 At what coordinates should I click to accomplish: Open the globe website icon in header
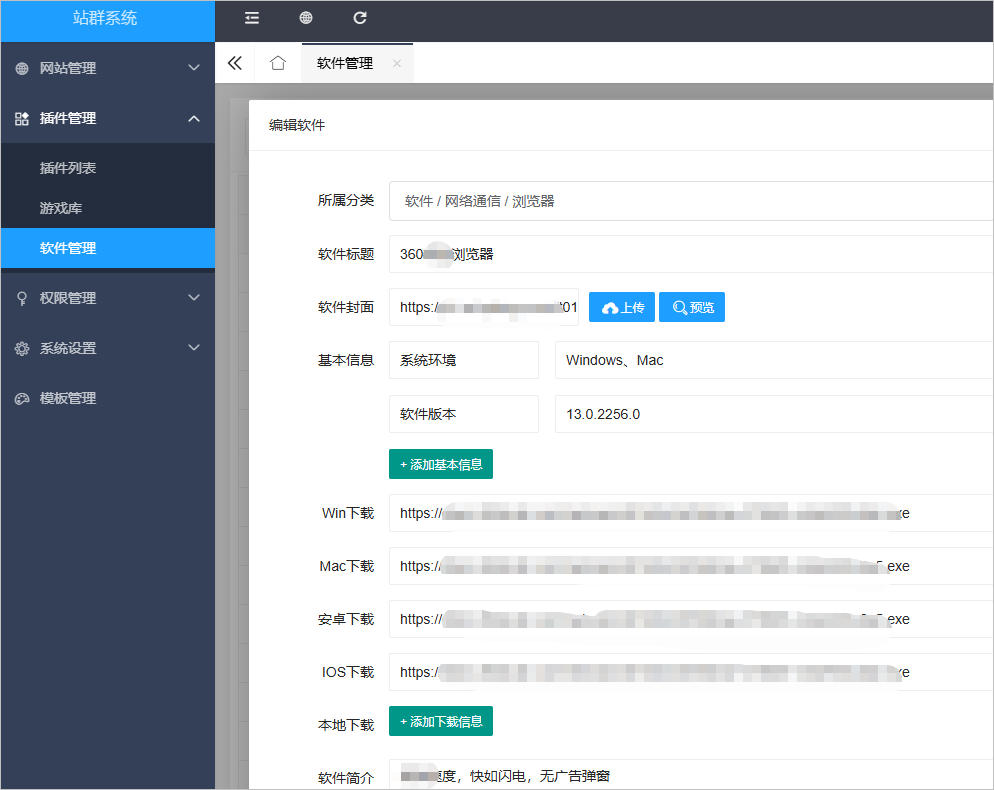(x=306, y=18)
